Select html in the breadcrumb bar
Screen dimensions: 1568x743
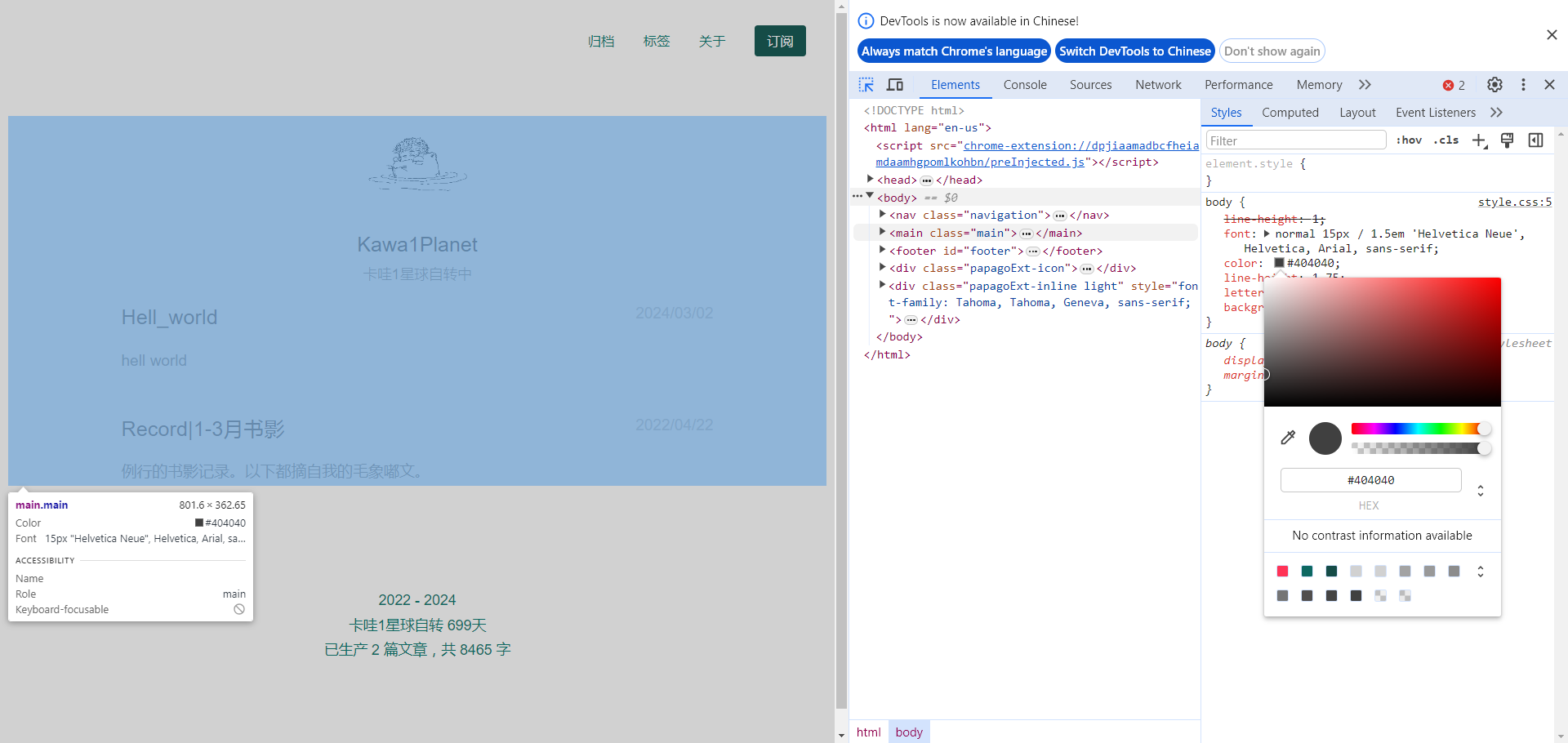tap(868, 732)
